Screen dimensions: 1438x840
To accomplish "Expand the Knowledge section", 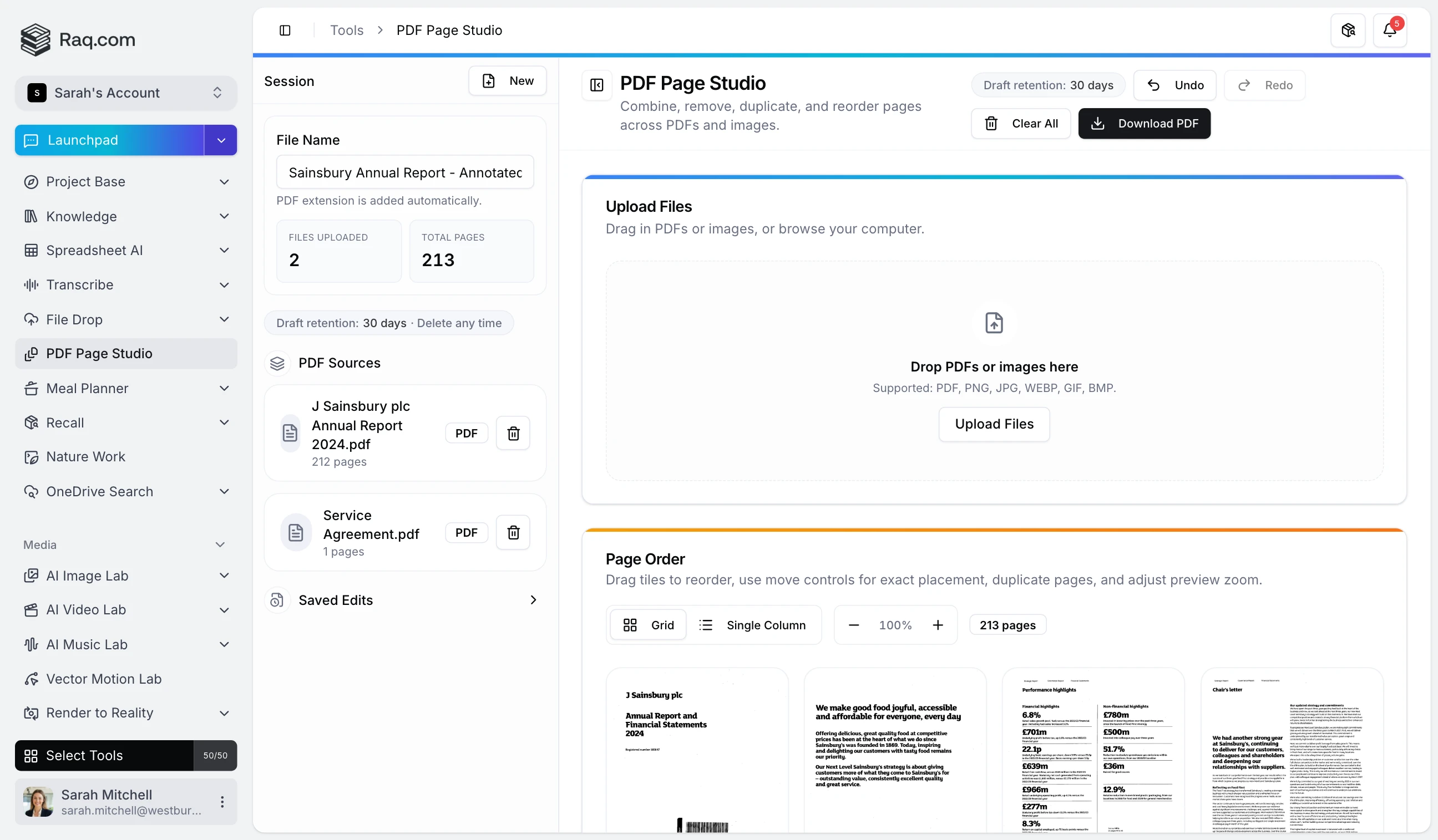I will 80,216.
